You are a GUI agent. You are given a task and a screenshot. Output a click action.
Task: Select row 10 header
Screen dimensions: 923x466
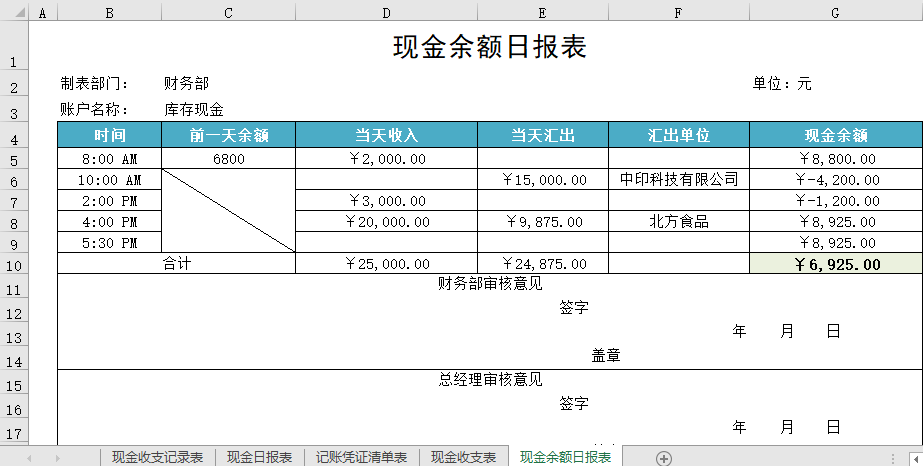point(14,264)
